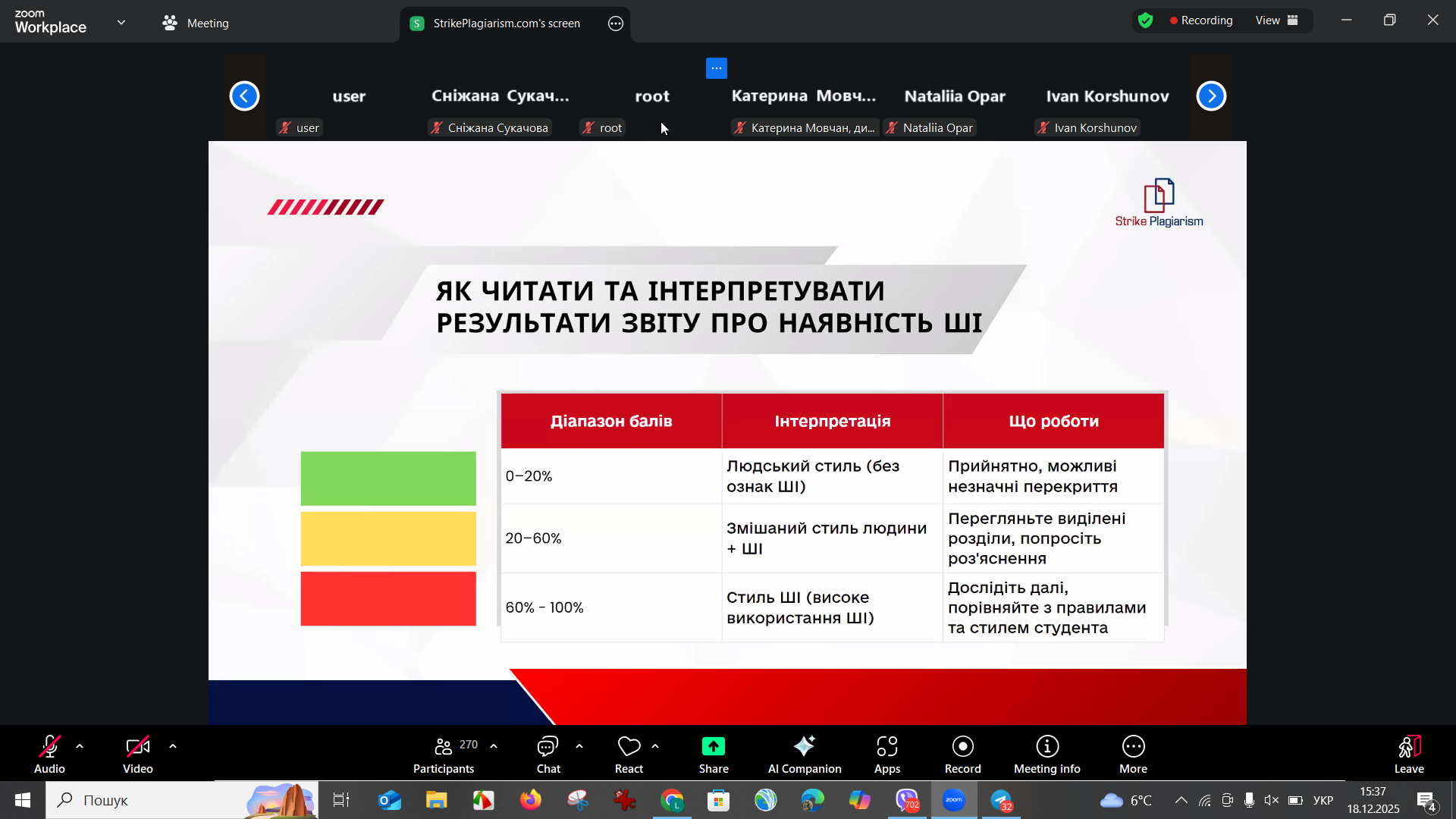
Task: Open the View layout menu
Action: click(x=1276, y=20)
